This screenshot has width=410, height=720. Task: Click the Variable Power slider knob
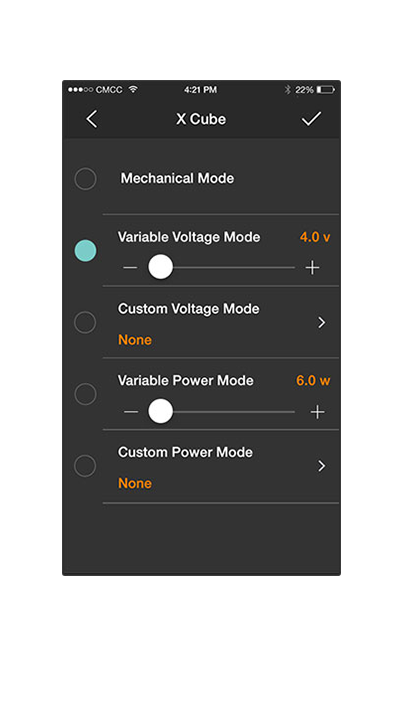[x=160, y=411]
